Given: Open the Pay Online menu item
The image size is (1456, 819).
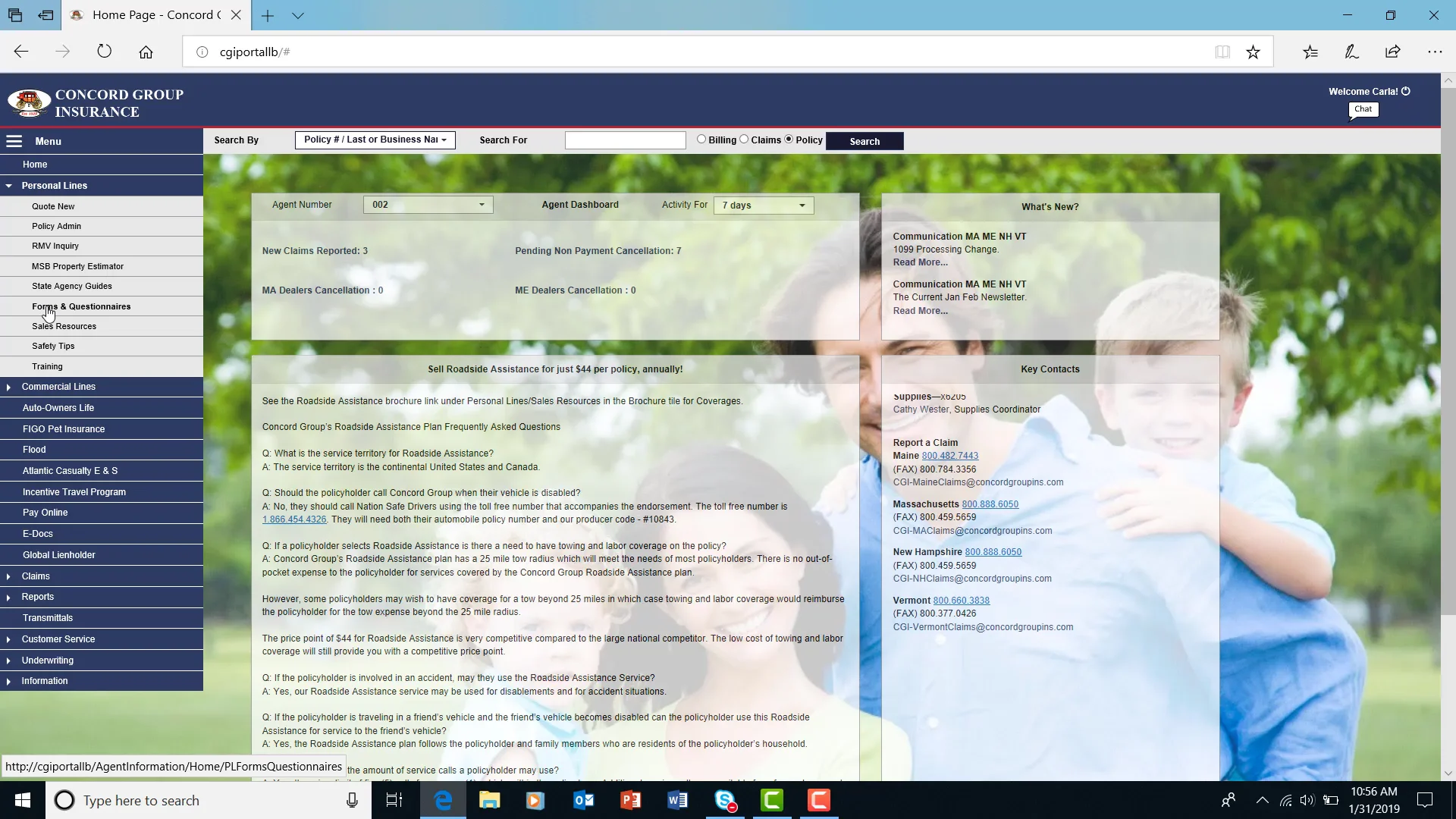Looking at the screenshot, I should 45,513.
